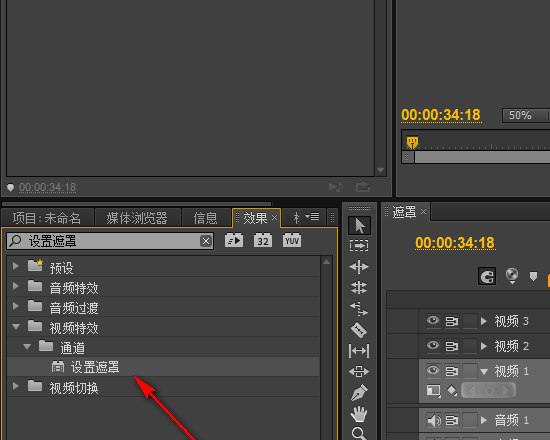This screenshot has width=550, height=440.
Task: Select the 效果 tab
Action: (255, 218)
